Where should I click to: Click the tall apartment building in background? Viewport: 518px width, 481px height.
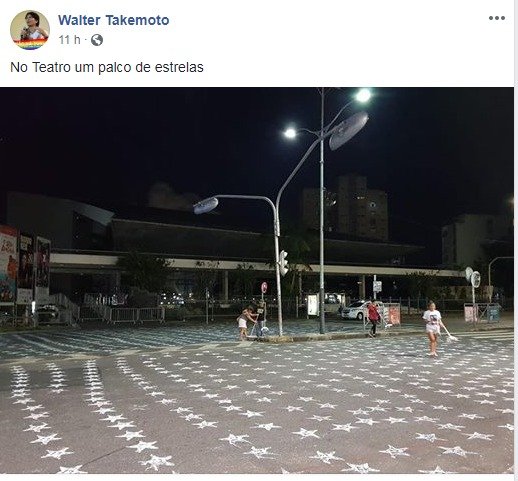[346, 207]
